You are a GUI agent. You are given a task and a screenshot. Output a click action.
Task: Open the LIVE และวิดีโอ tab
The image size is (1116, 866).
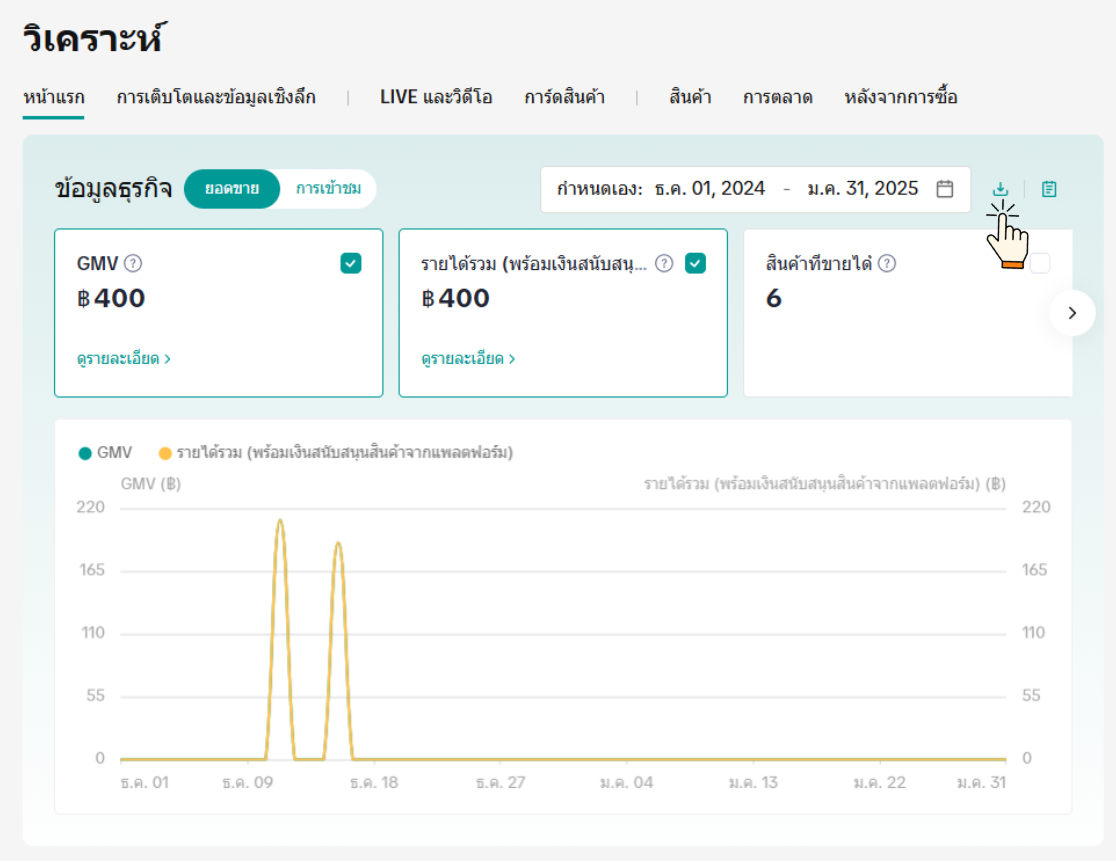point(436,97)
